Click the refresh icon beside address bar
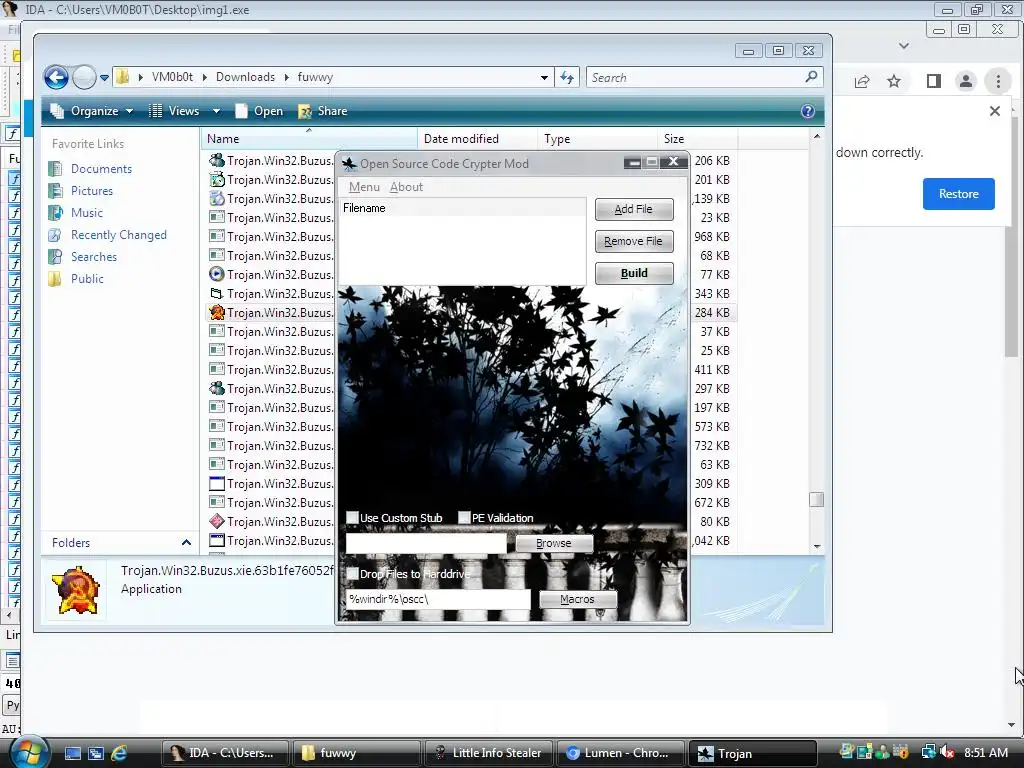 tap(567, 78)
